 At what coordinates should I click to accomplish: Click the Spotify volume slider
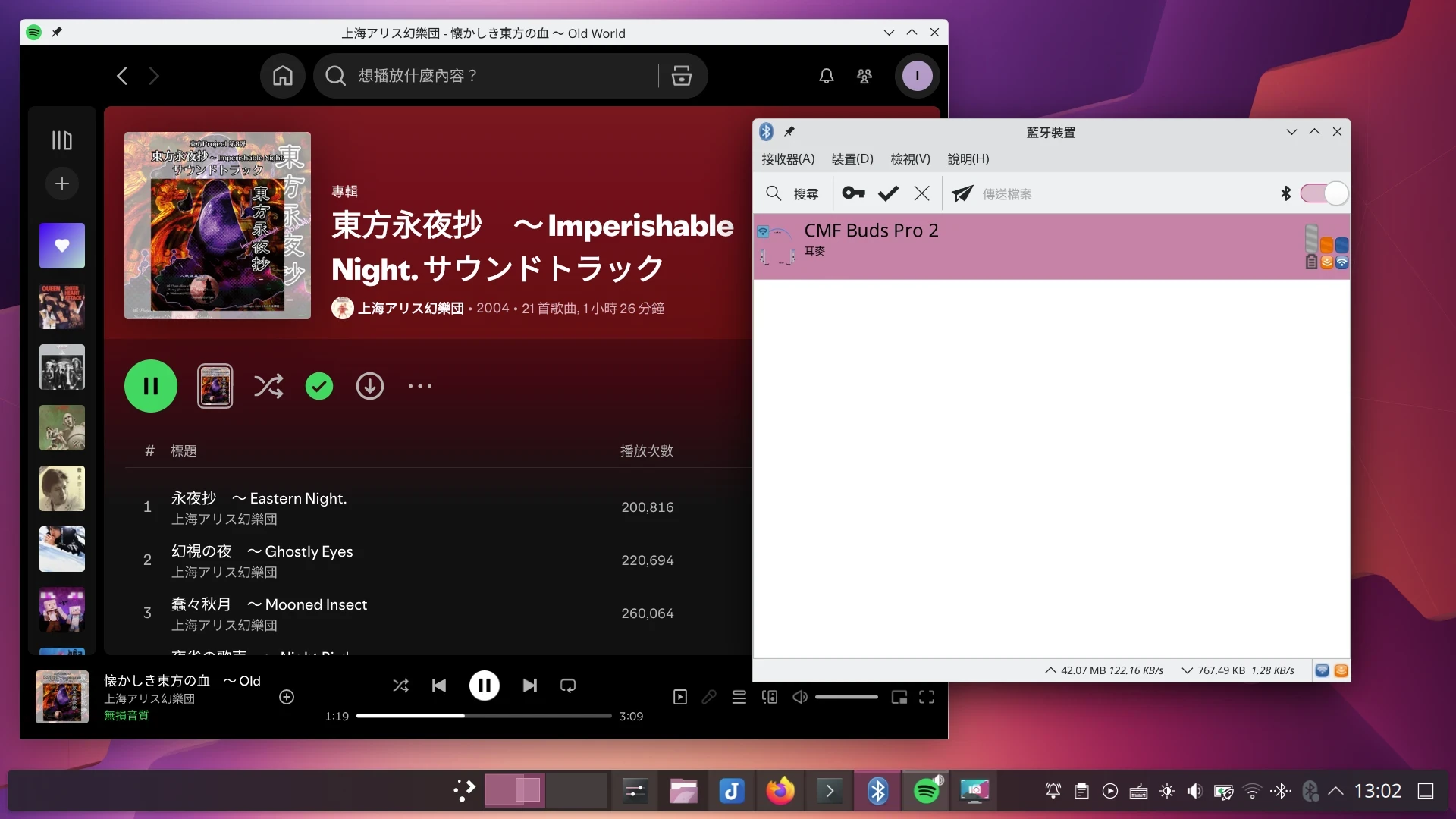click(x=846, y=697)
